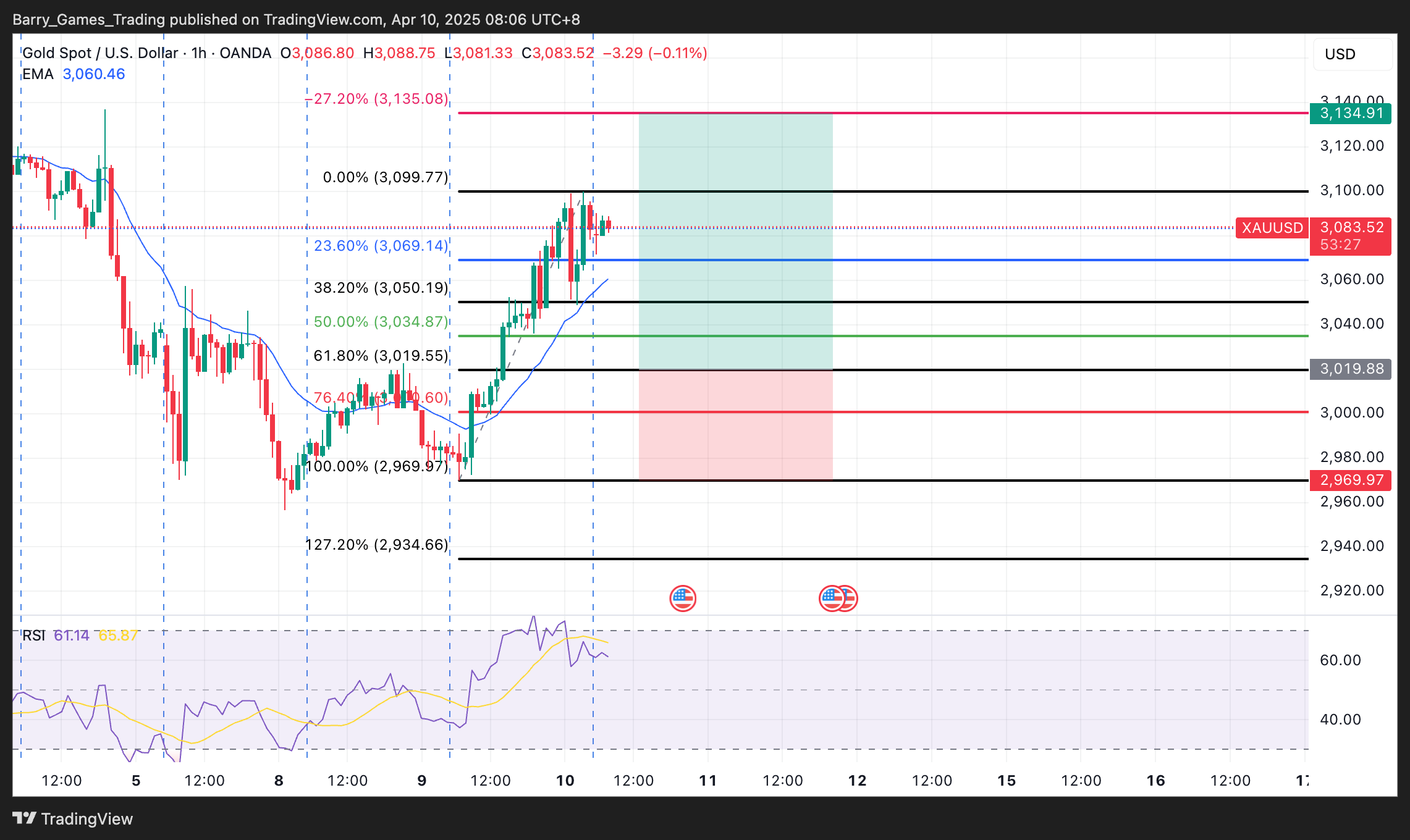The width and height of the screenshot is (1410, 840).
Task: Select the 50.00% green Fibonacci level label
Action: click(x=380, y=322)
